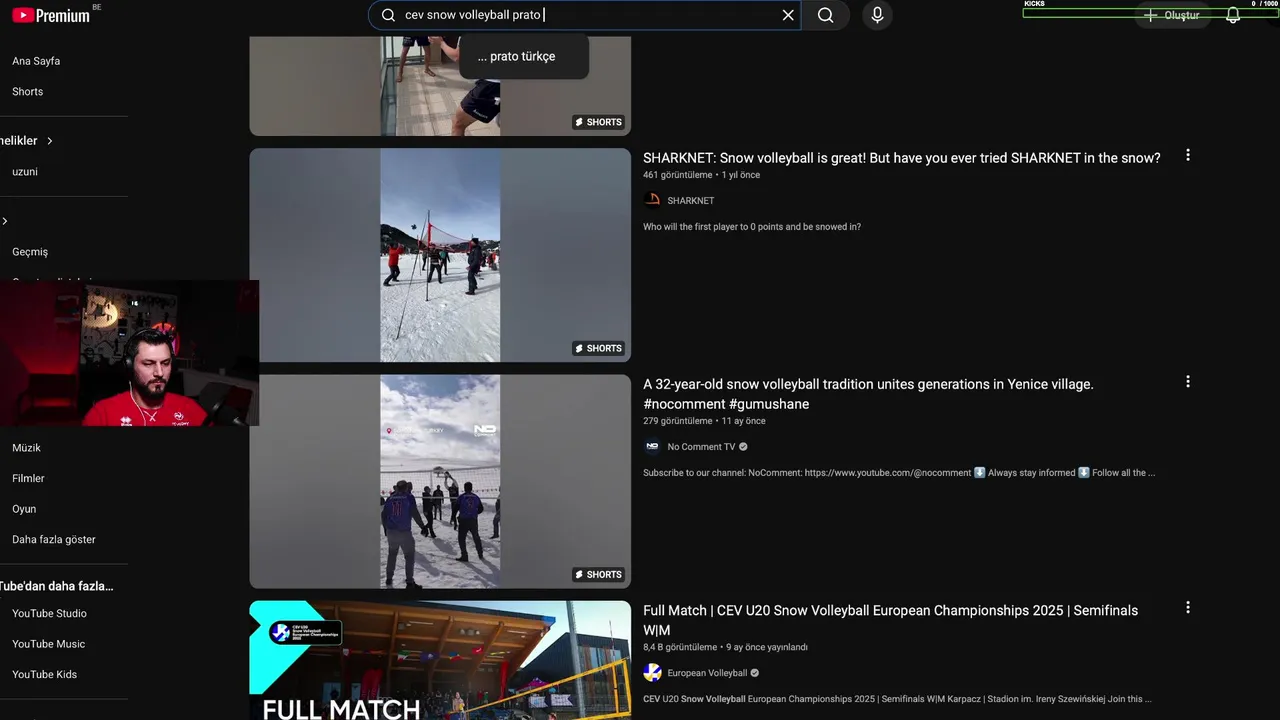Open No Comment TV channel name
The height and width of the screenshot is (720, 1280).
pyautogui.click(x=701, y=447)
